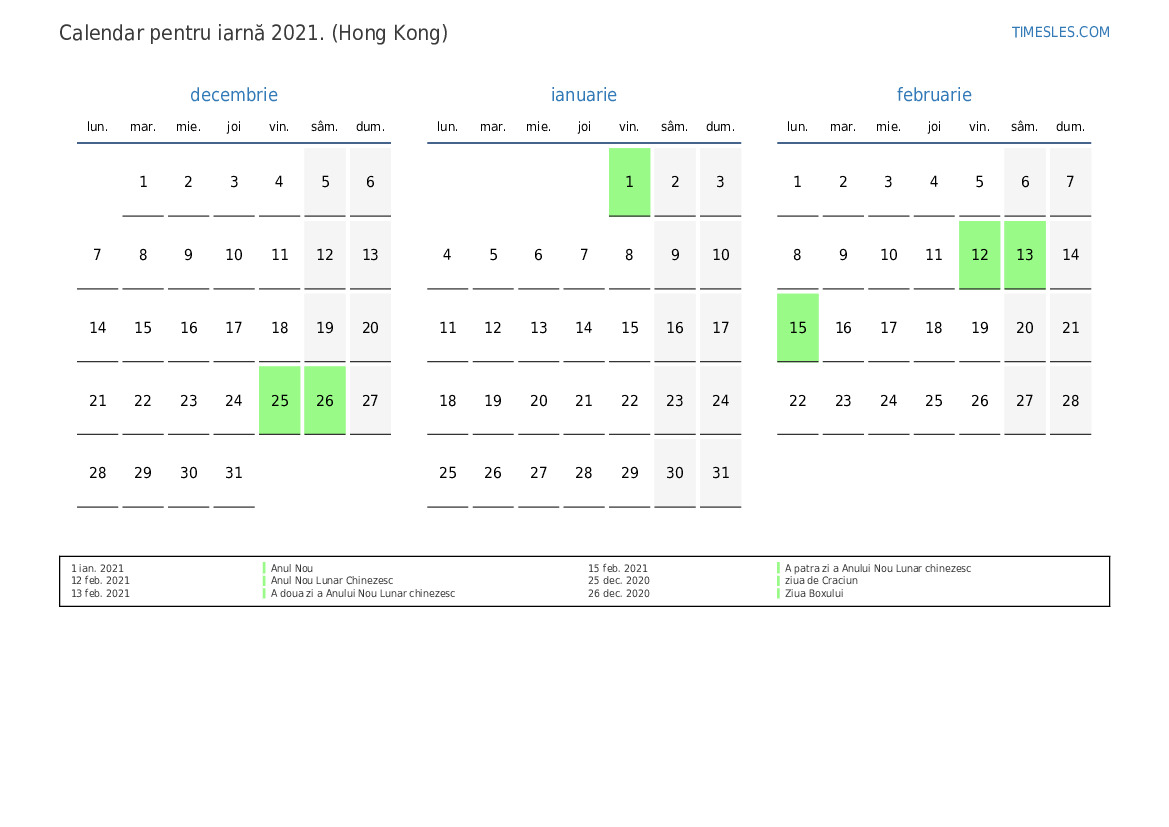Viewport: 1169px width, 827px height.
Task: Select February 28 date cell
Action: (x=1070, y=400)
